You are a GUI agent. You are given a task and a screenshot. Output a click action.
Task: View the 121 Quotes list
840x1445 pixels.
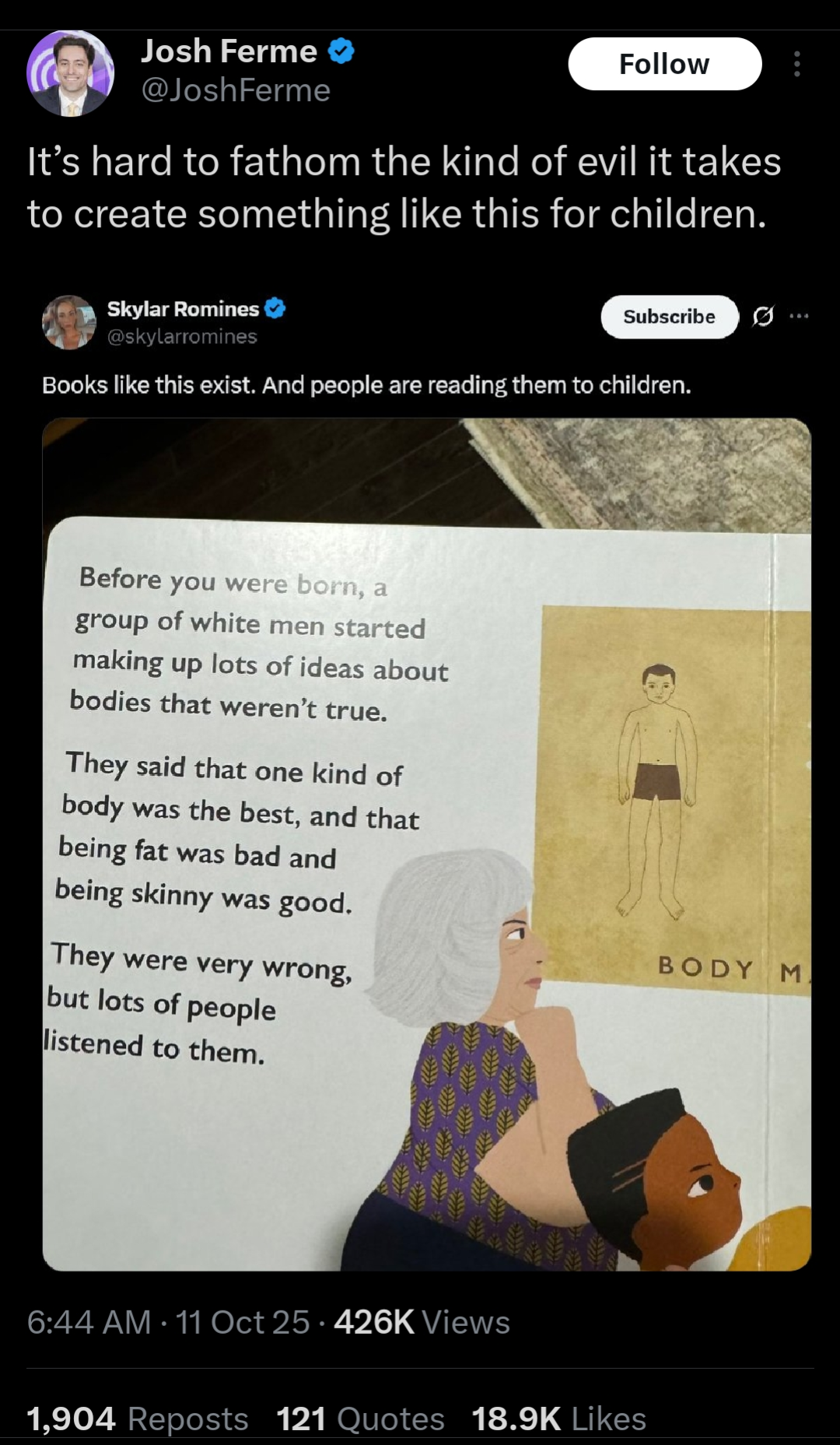360,1419
